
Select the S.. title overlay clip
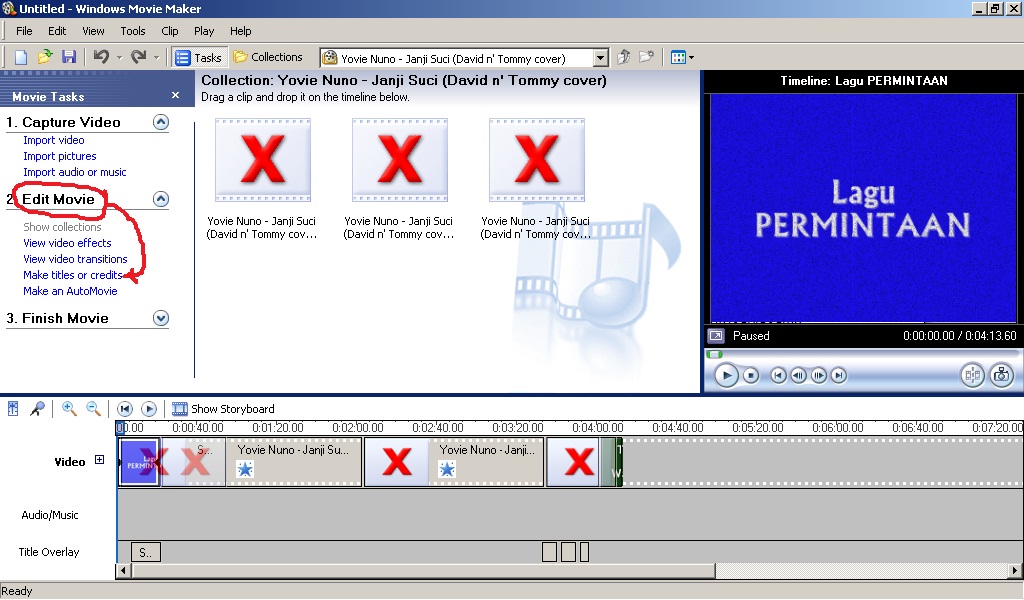pos(146,552)
